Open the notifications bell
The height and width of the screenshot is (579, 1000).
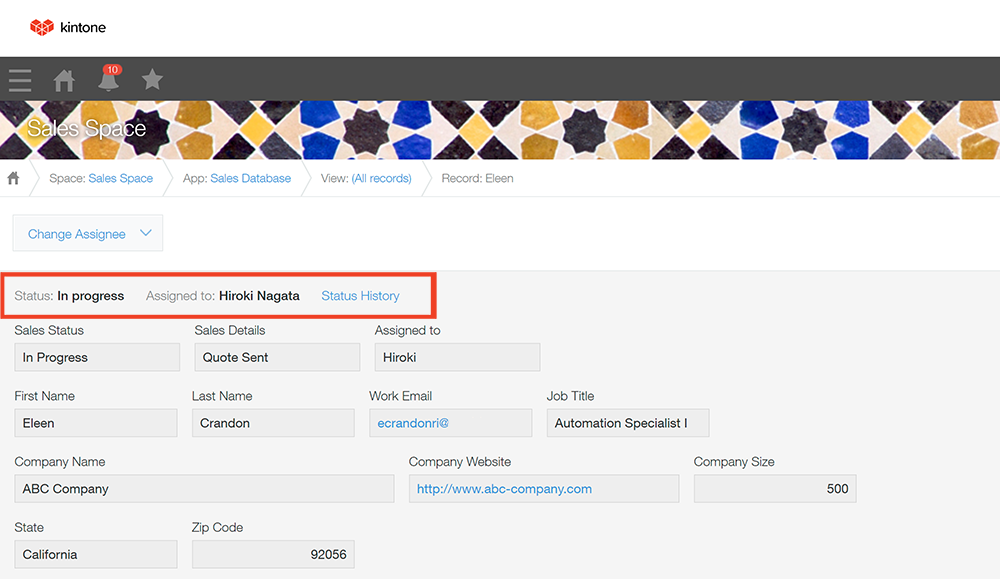108,80
